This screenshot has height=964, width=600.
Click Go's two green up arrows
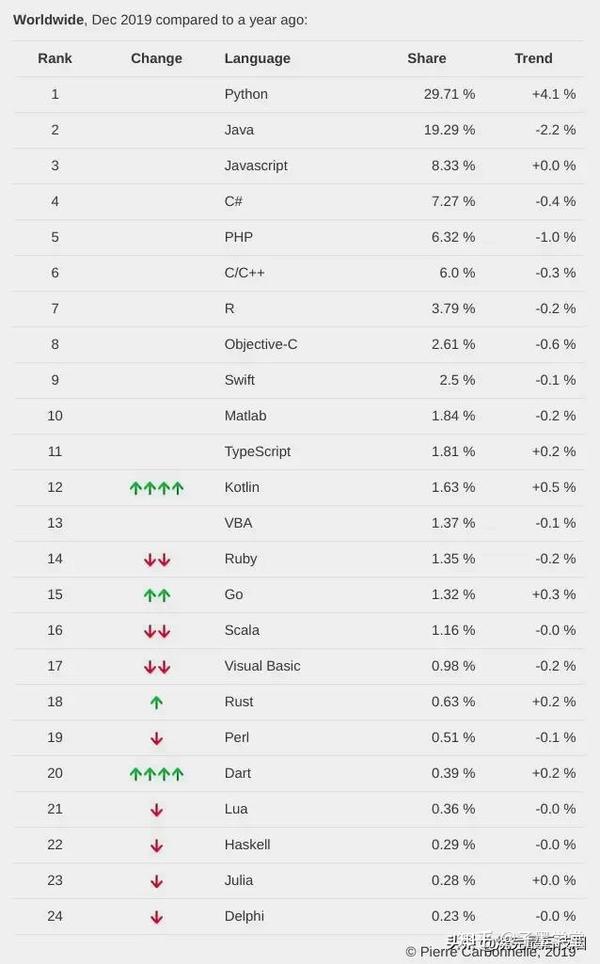157,595
